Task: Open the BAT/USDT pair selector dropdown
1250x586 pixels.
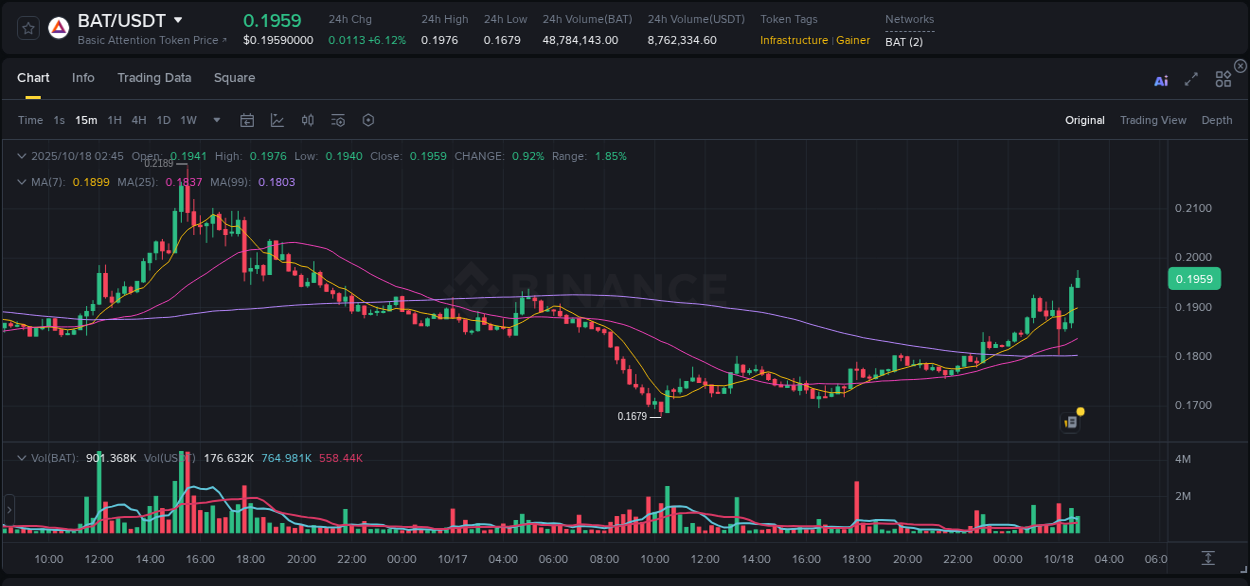Action: (176, 19)
